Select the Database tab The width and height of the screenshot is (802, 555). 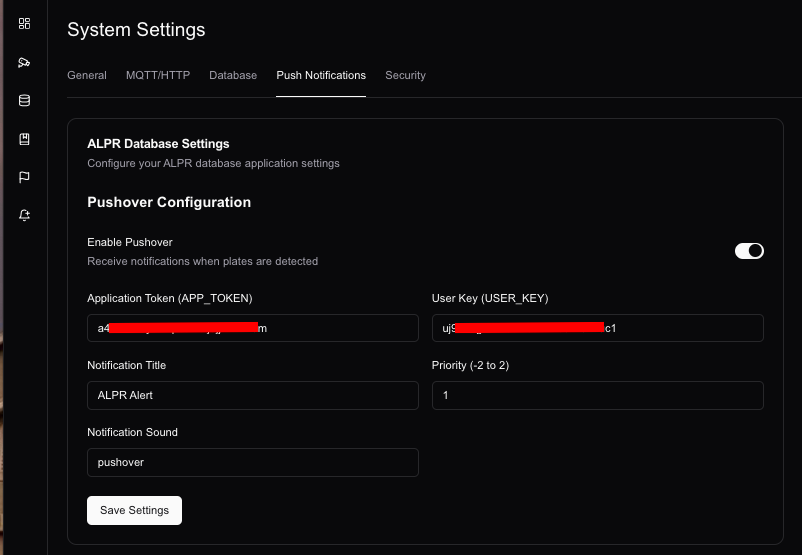click(233, 75)
